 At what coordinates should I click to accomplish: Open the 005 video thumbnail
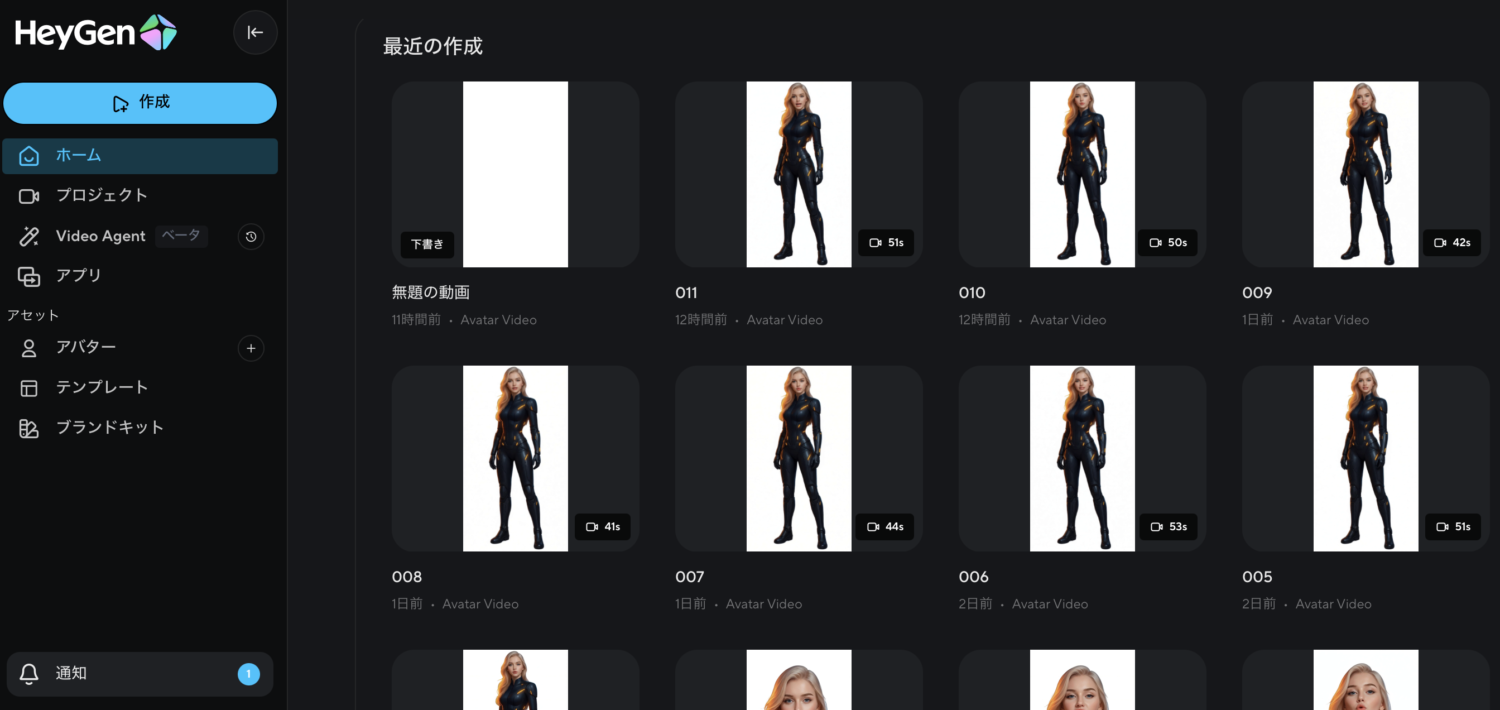1365,458
